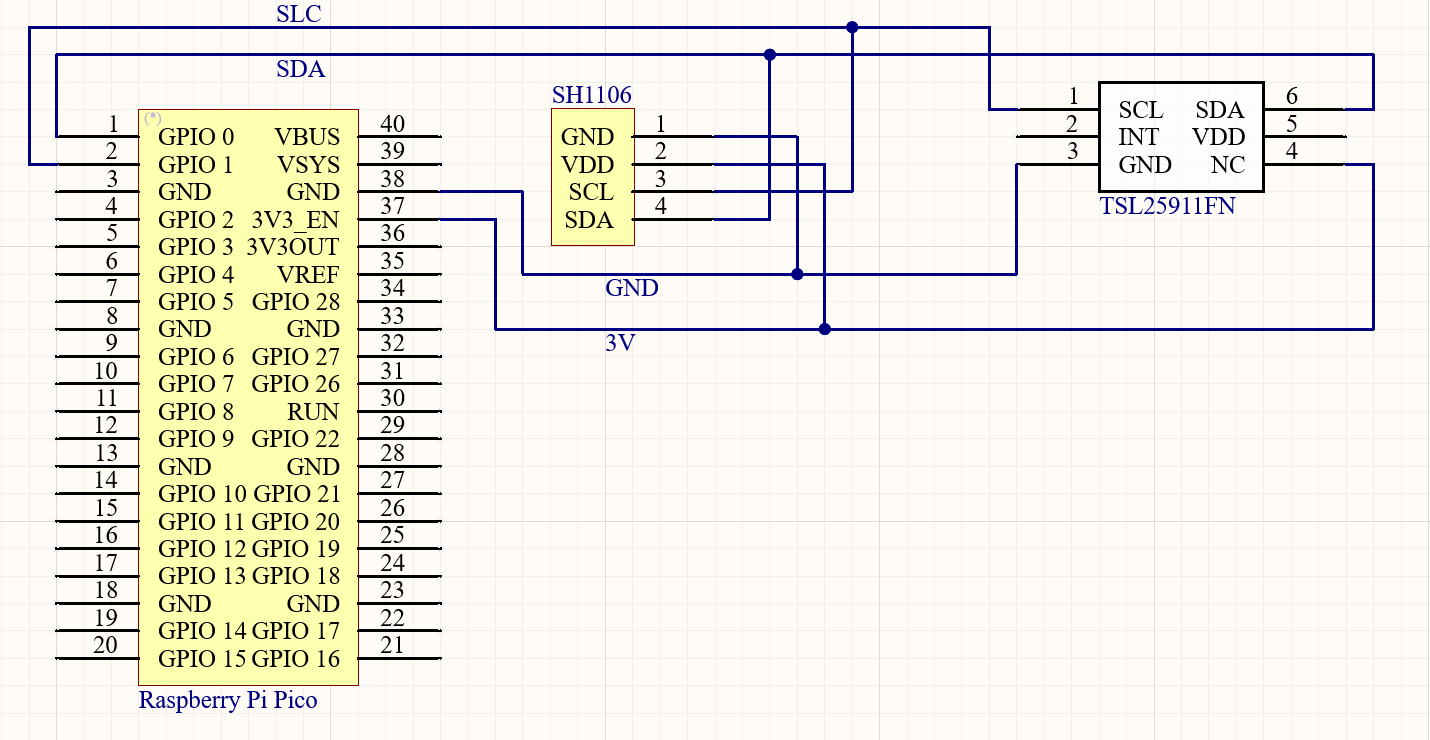The width and height of the screenshot is (1430, 740).
Task: Click the Raspberry Pi Pico label
Action: coord(228,700)
